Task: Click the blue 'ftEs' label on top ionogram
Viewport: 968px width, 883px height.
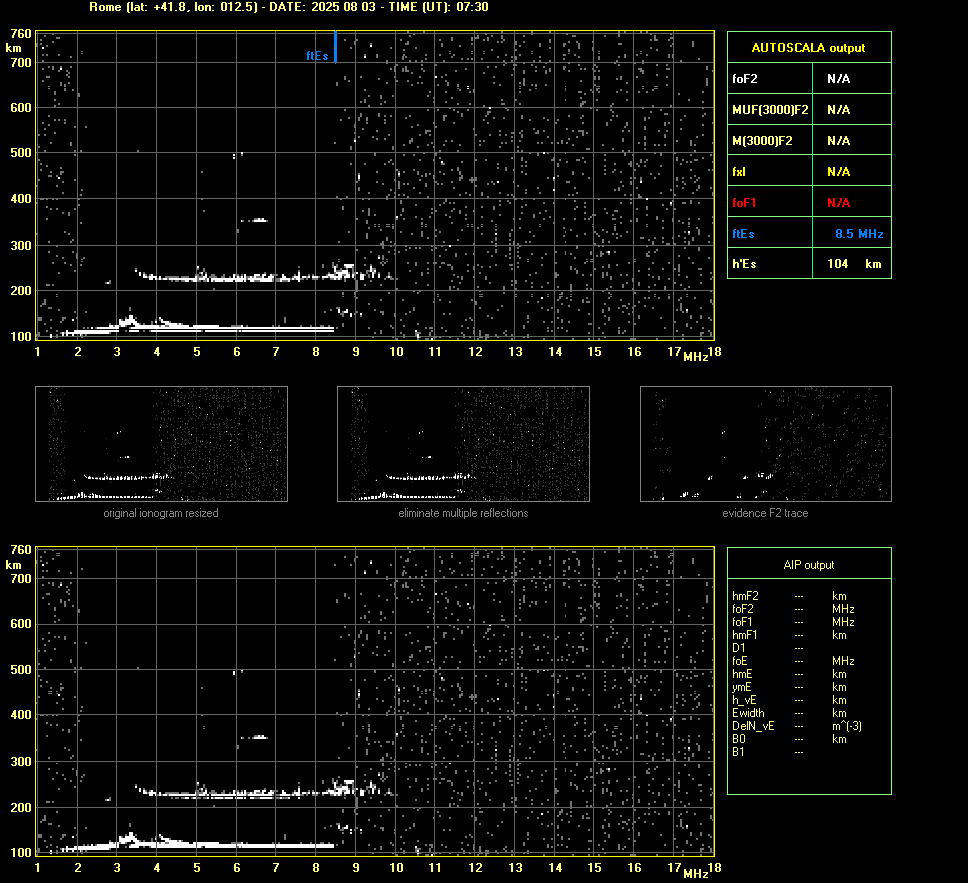Action: coord(317,56)
